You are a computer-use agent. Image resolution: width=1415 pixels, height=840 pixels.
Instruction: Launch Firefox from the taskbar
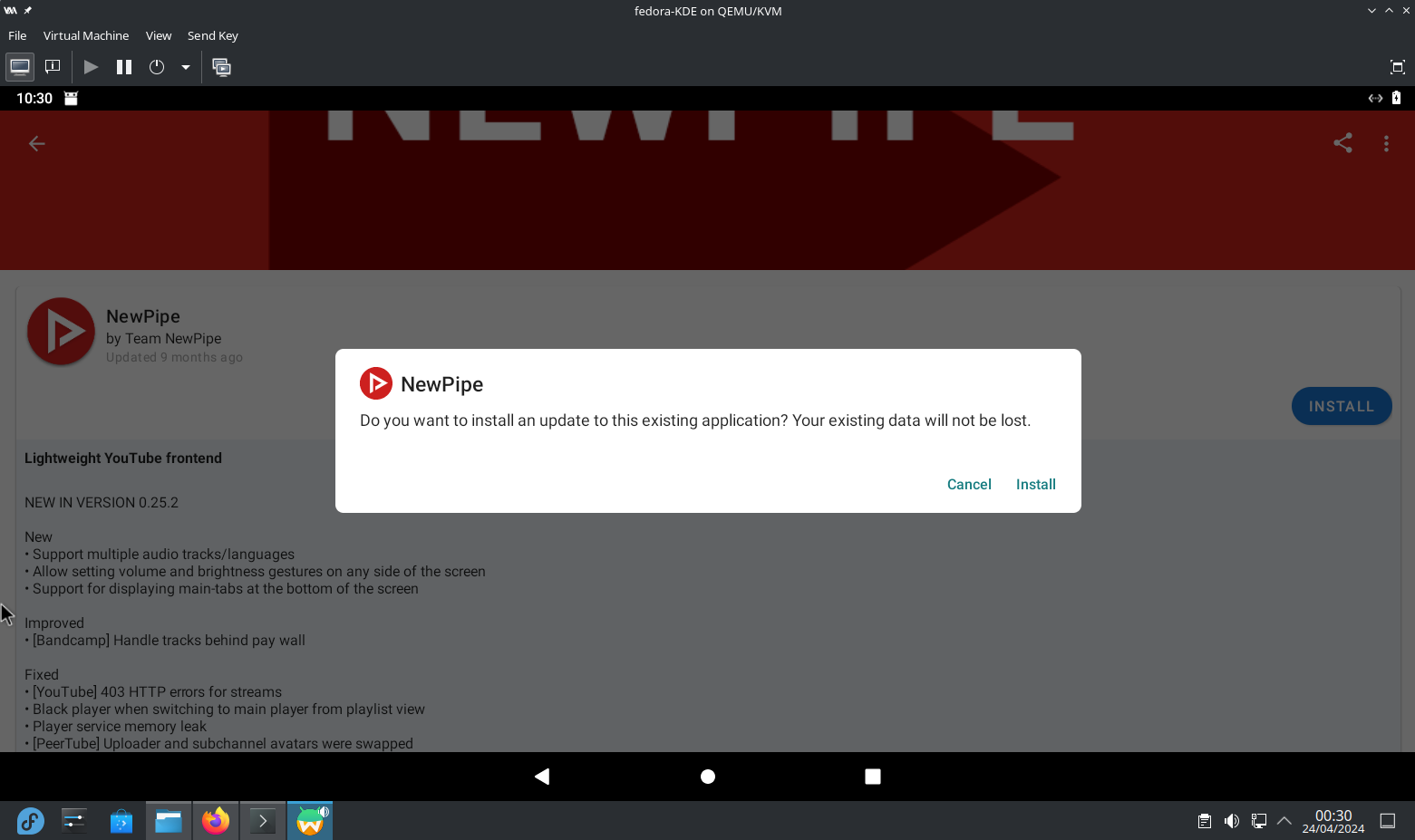[x=216, y=821]
